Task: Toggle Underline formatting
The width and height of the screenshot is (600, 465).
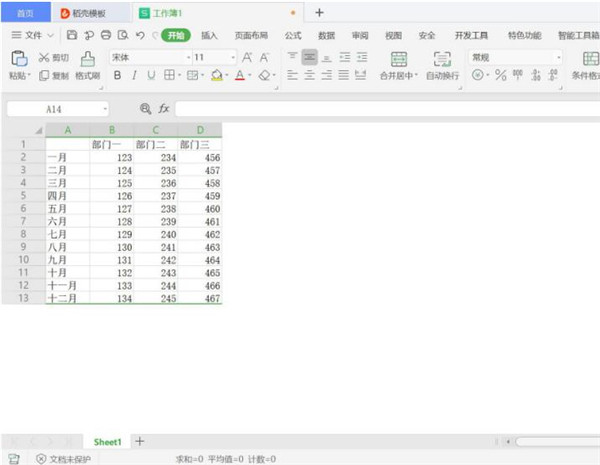Action: click(151, 75)
